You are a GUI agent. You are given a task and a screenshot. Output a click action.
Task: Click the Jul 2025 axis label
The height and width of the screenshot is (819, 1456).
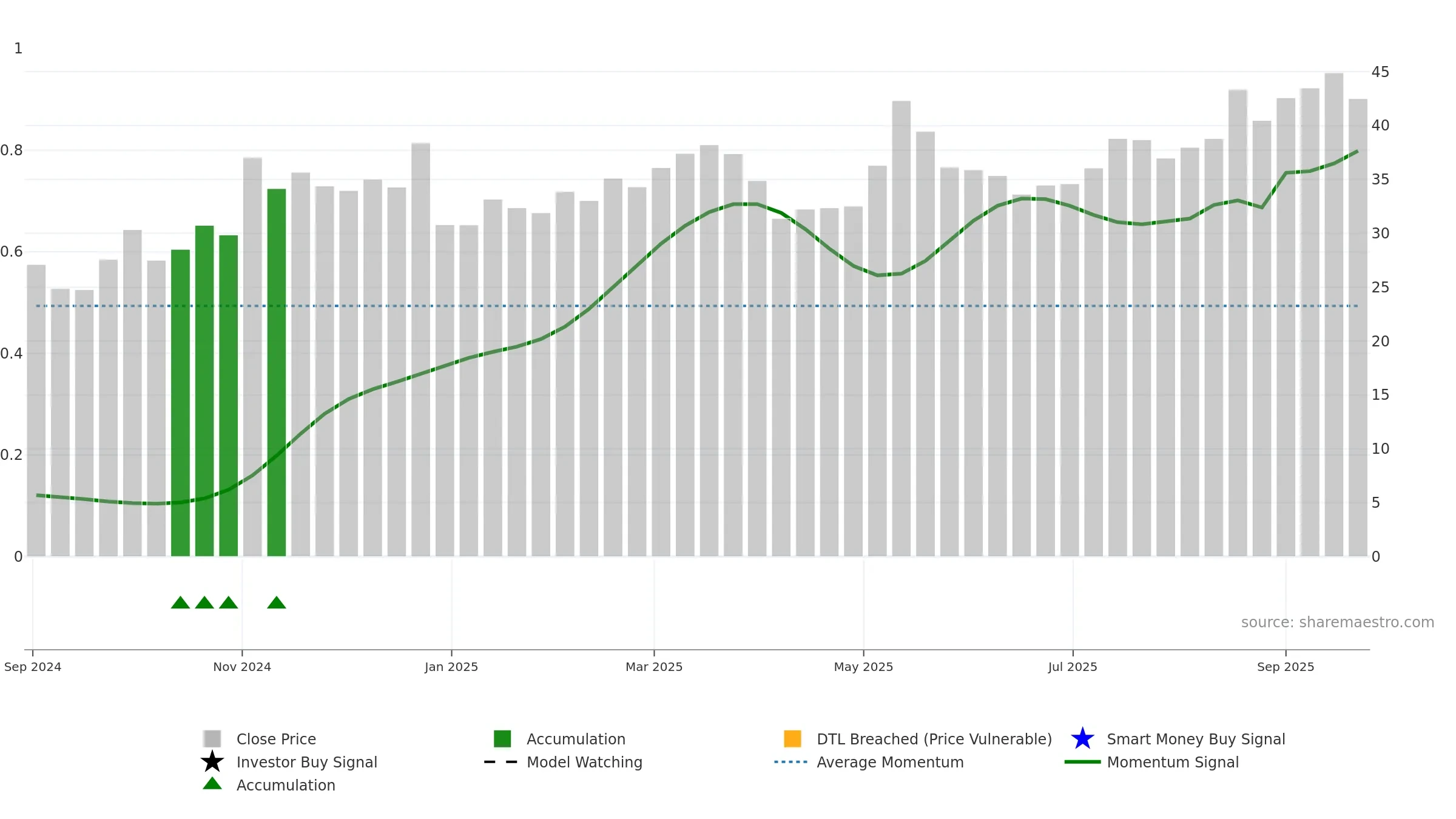pos(1073,667)
